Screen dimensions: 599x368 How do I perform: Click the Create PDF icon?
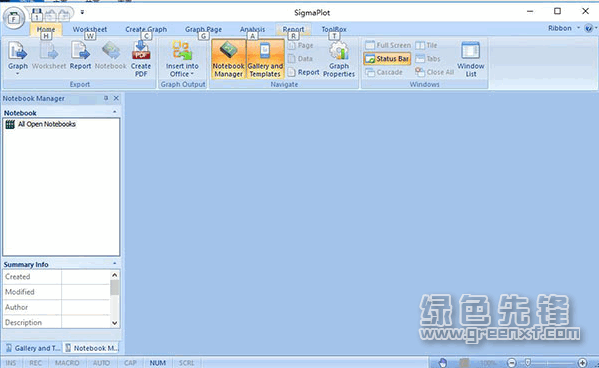(141, 59)
